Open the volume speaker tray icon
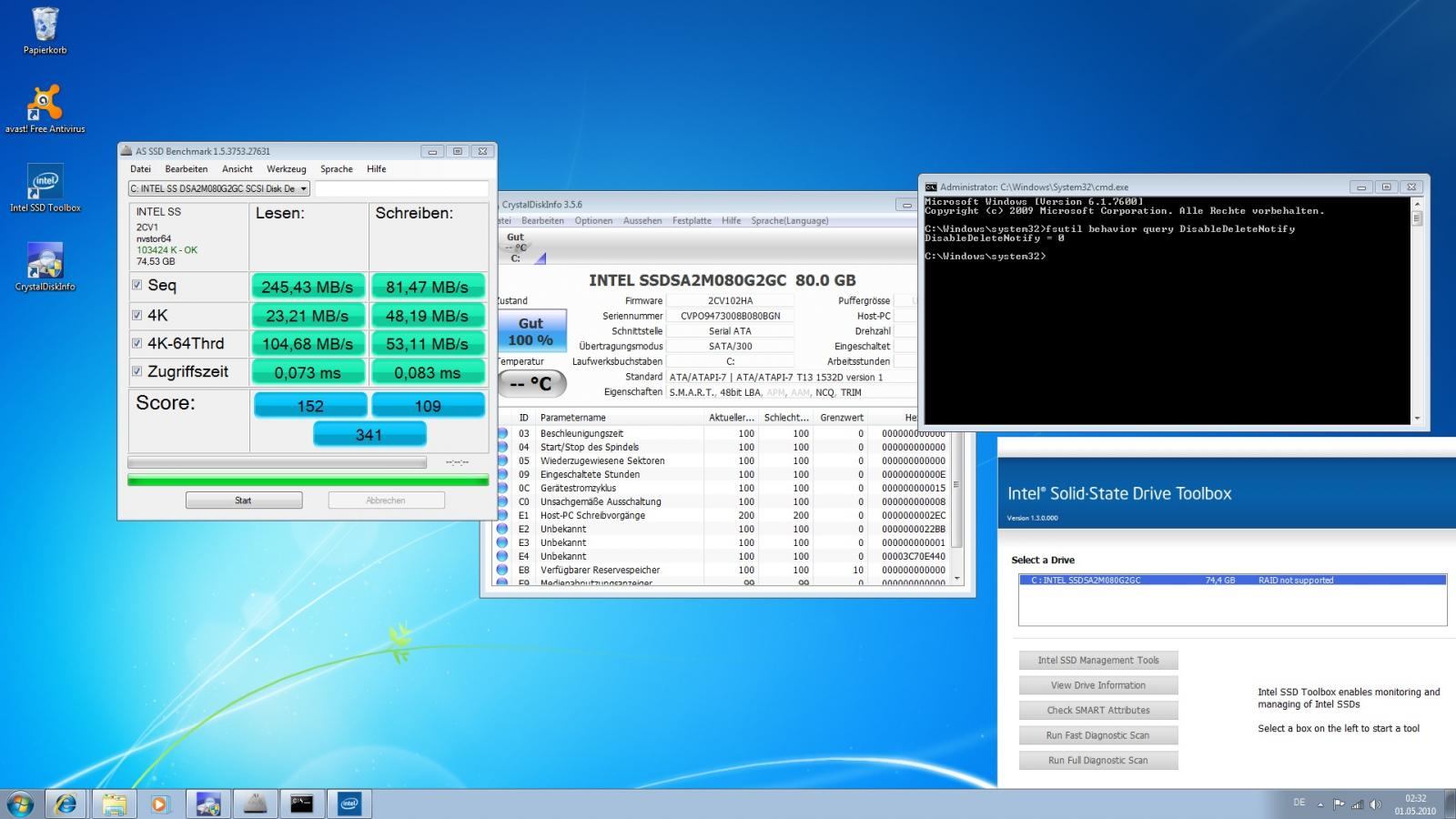 point(1376,804)
